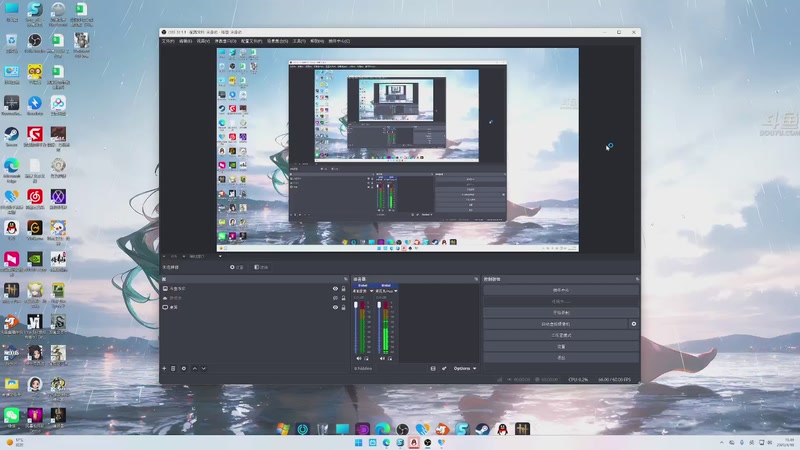This screenshot has height=450, width=800.
Task: Open Steam desktop shortcut
Action: click(11, 136)
